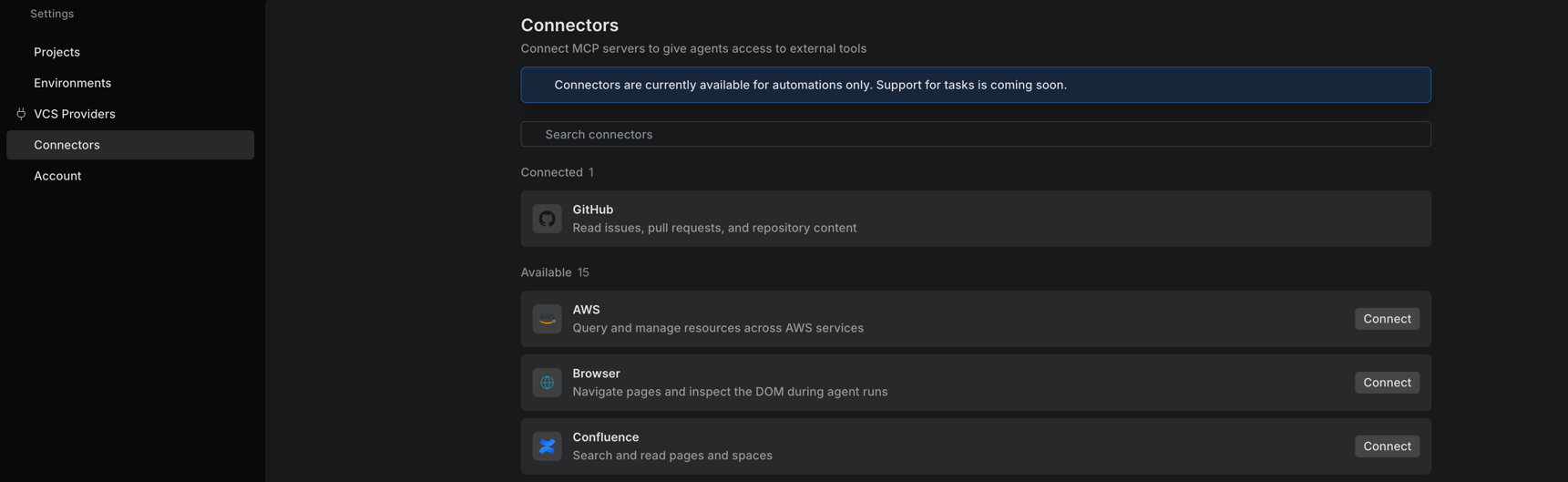This screenshot has height=482, width=1568.
Task: Click the Confluence connector name
Action: pyautogui.click(x=605, y=437)
